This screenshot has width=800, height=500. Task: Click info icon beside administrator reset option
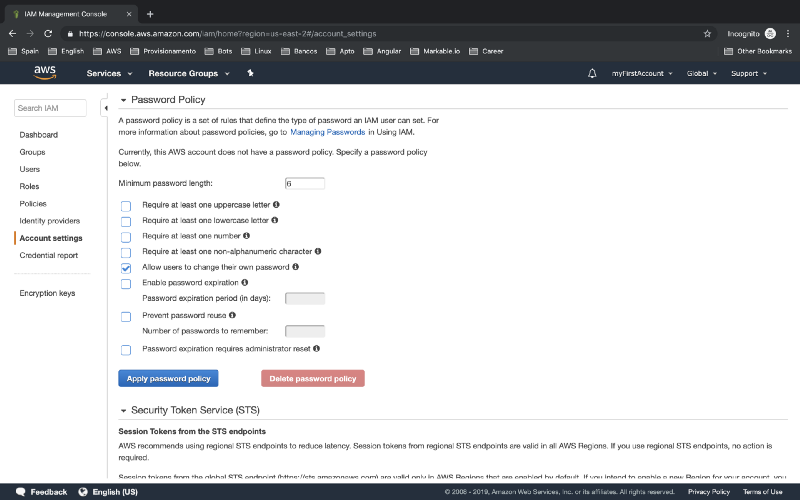pos(316,348)
